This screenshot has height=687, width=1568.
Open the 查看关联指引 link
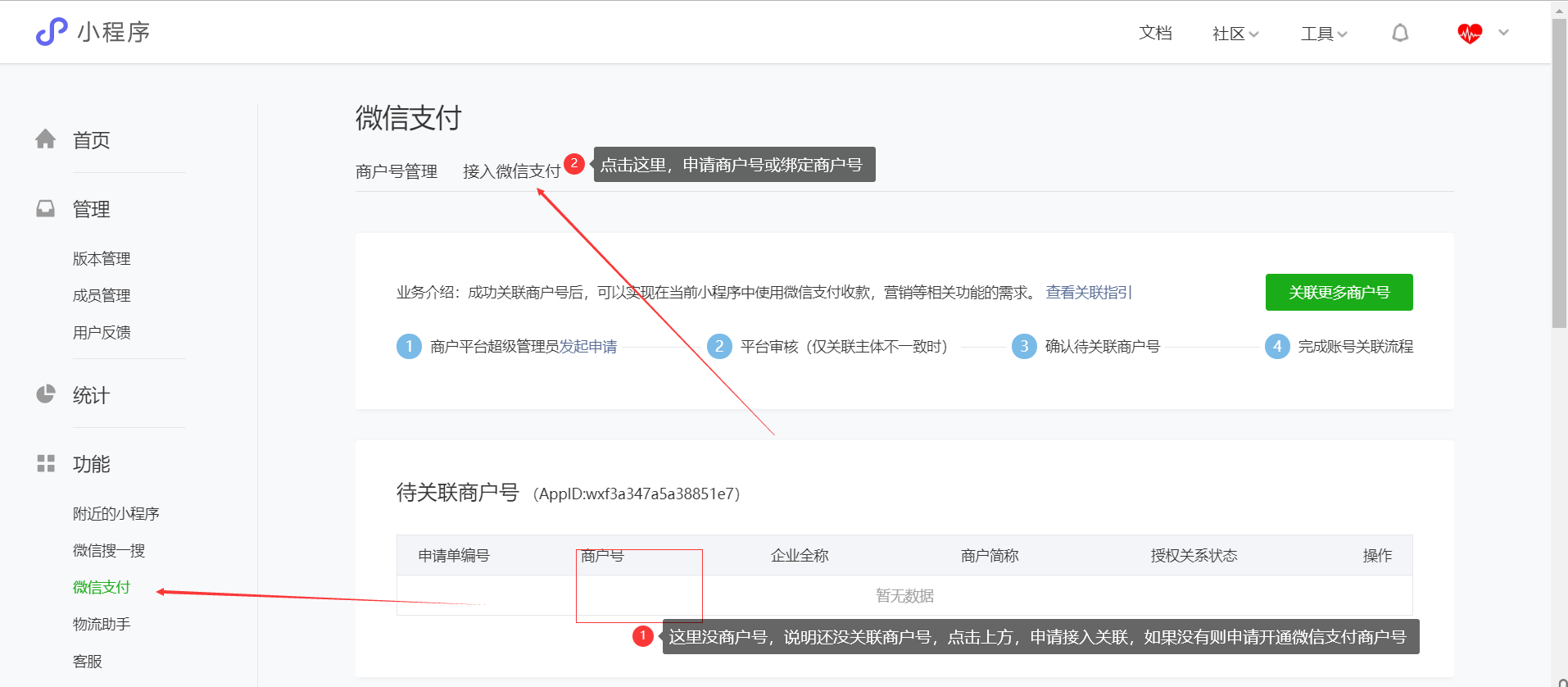tap(1089, 292)
